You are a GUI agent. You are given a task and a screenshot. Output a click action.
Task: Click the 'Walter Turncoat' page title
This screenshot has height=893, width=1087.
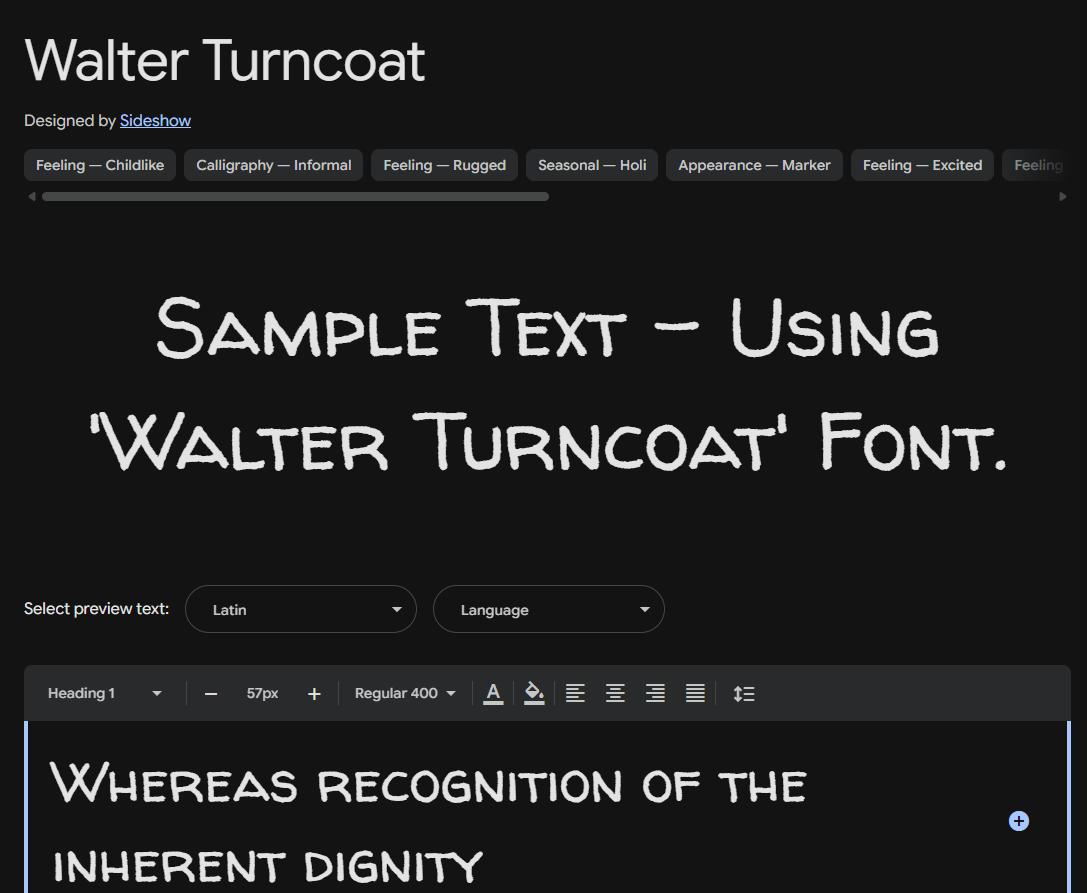(225, 61)
